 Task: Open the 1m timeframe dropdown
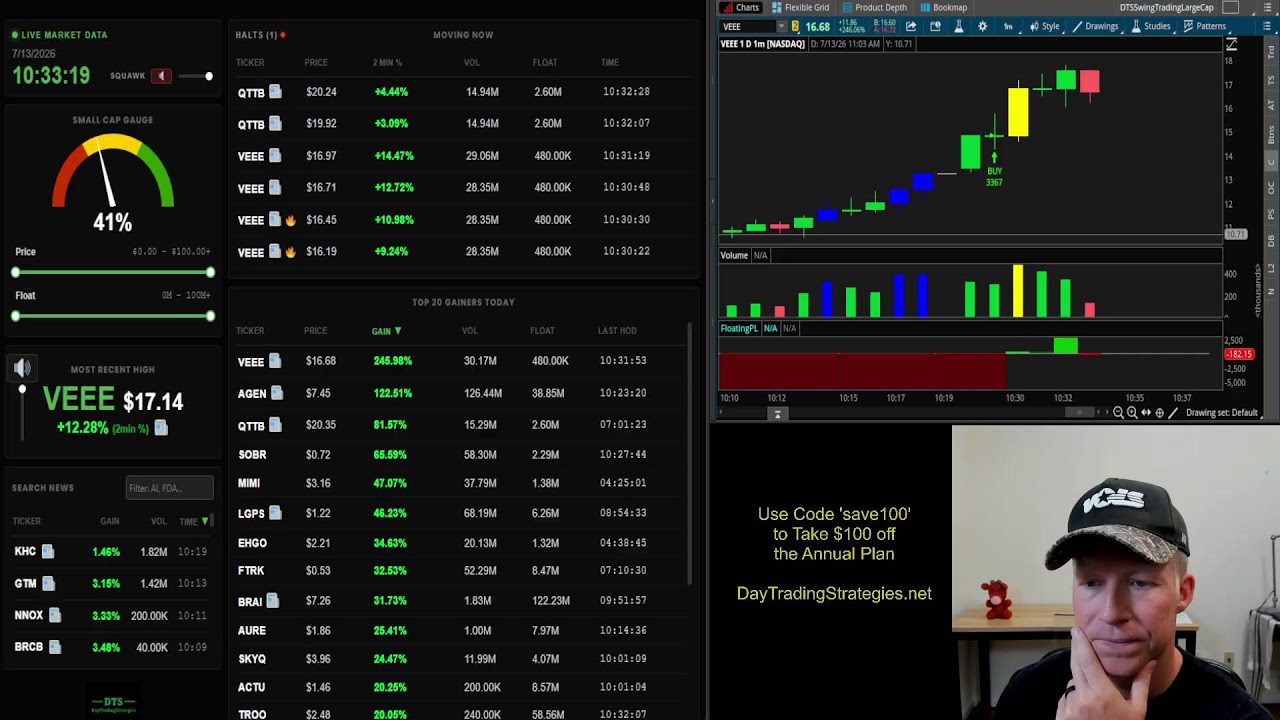tap(1008, 26)
